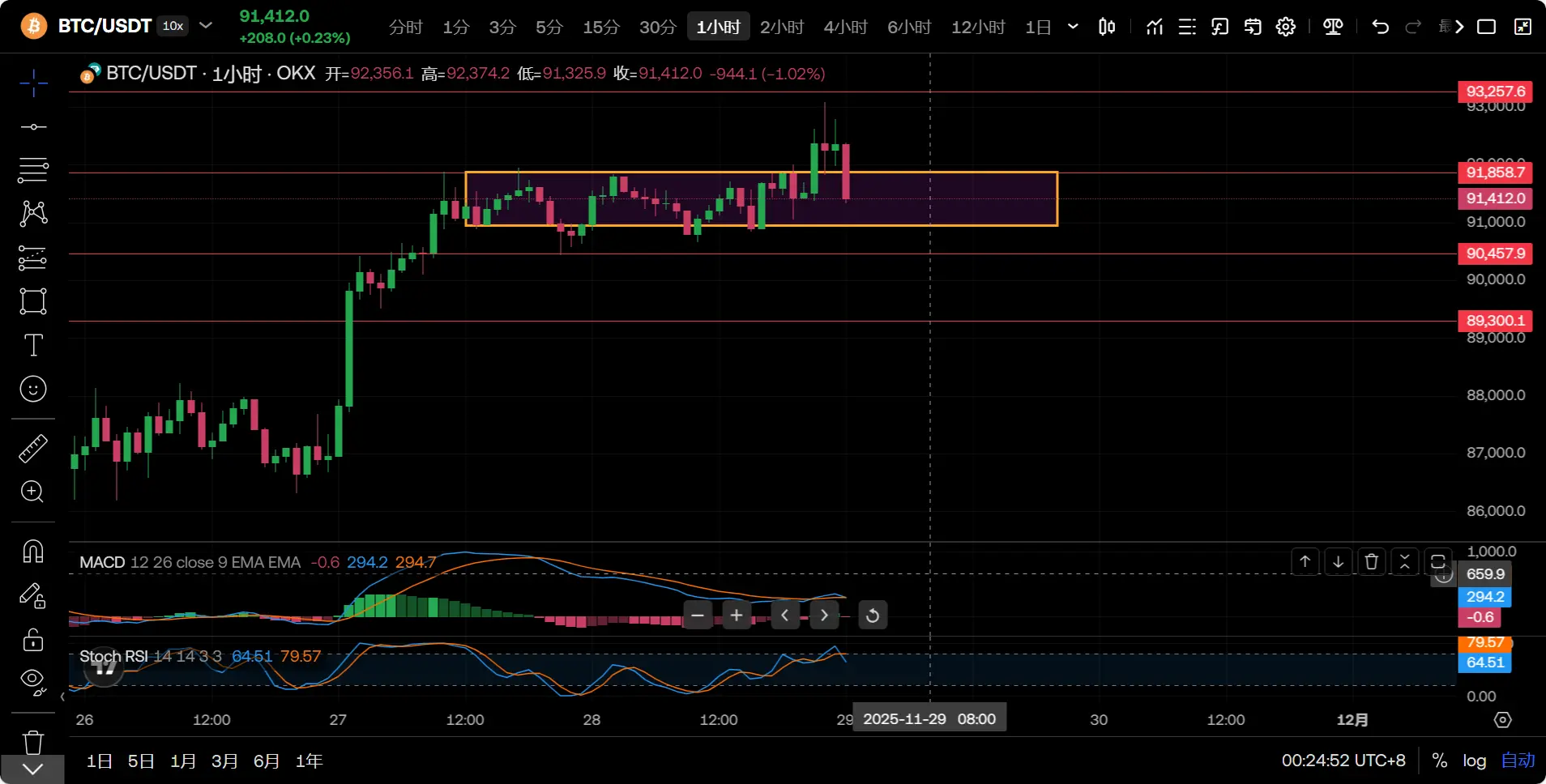This screenshot has width=1546, height=784.
Task: Expand the left drawing toolbar chevron
Action: [33, 769]
